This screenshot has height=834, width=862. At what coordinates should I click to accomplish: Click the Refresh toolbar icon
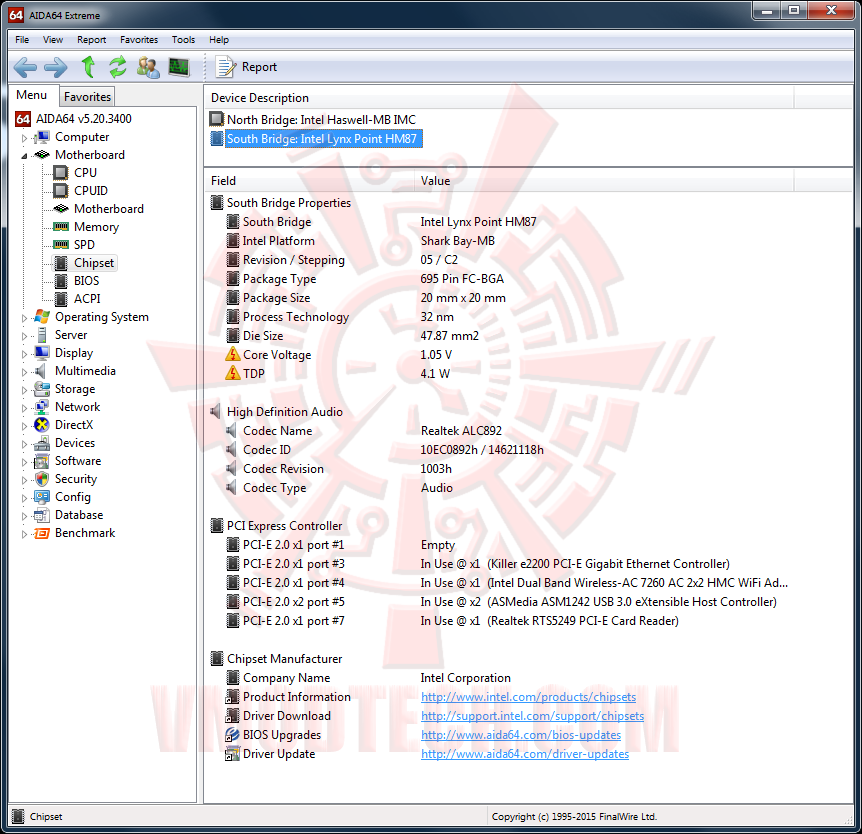click(118, 67)
